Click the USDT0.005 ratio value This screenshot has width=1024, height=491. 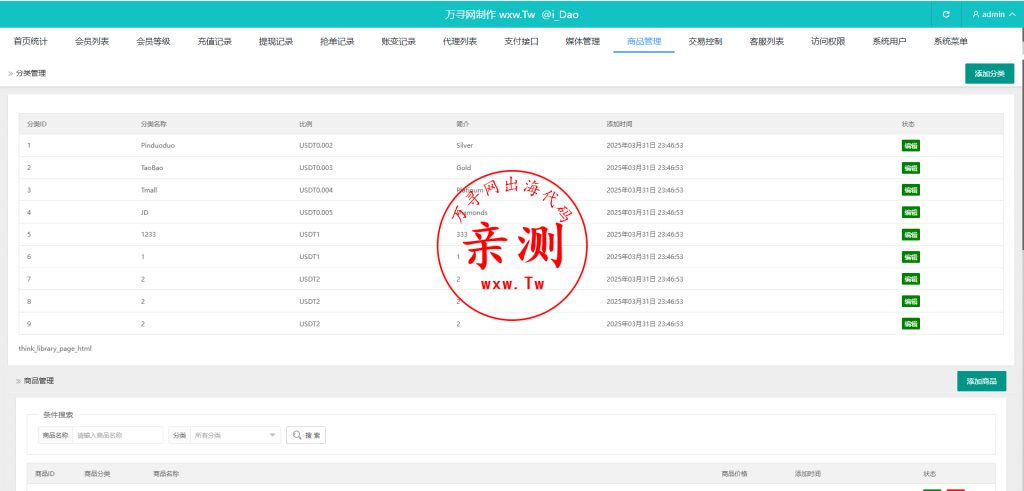click(316, 212)
